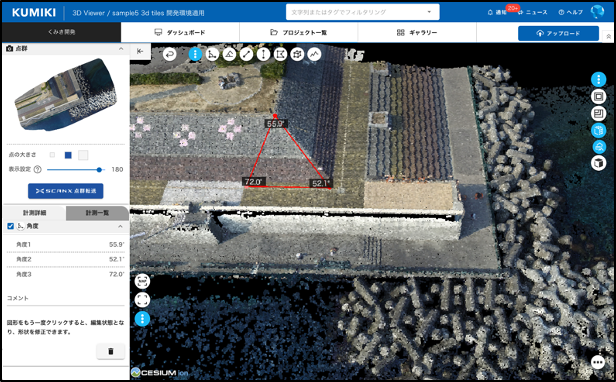Uncheck the 角度 measurement checkbox
The width and height of the screenshot is (616, 382).
tap(11, 226)
